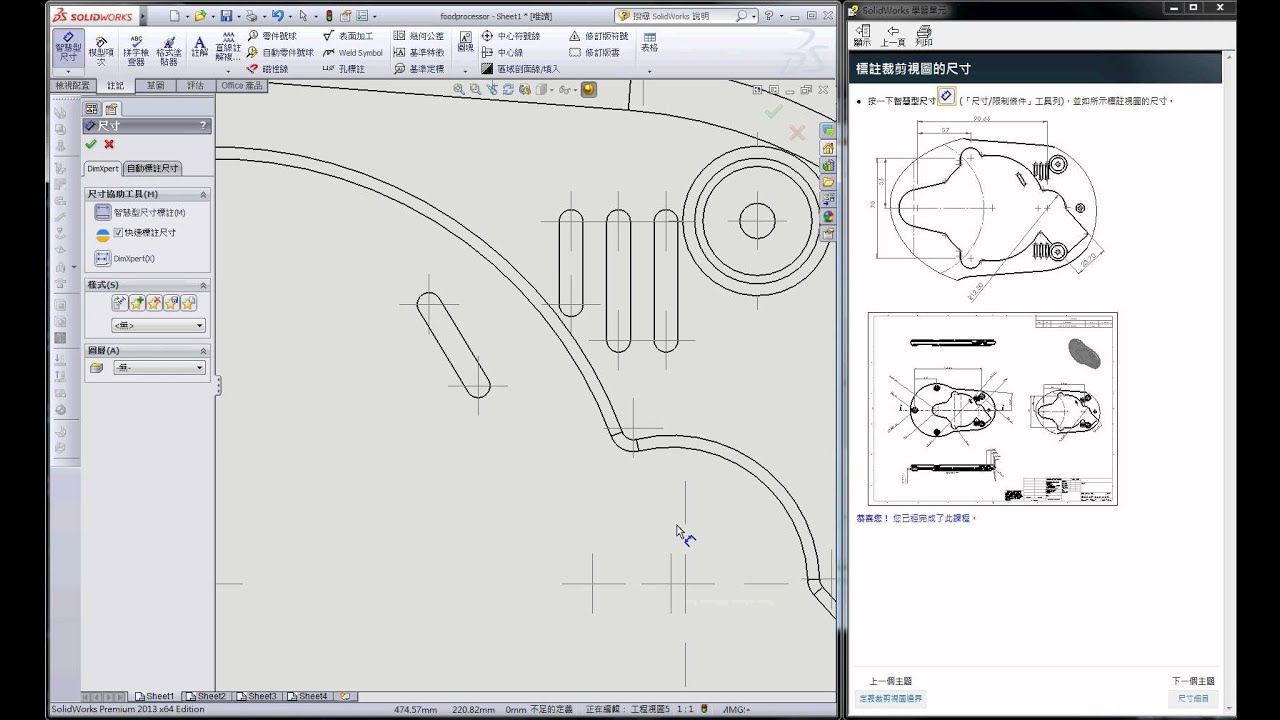Click the Save icon in top toolbar
1280x720 pixels.
click(226, 16)
